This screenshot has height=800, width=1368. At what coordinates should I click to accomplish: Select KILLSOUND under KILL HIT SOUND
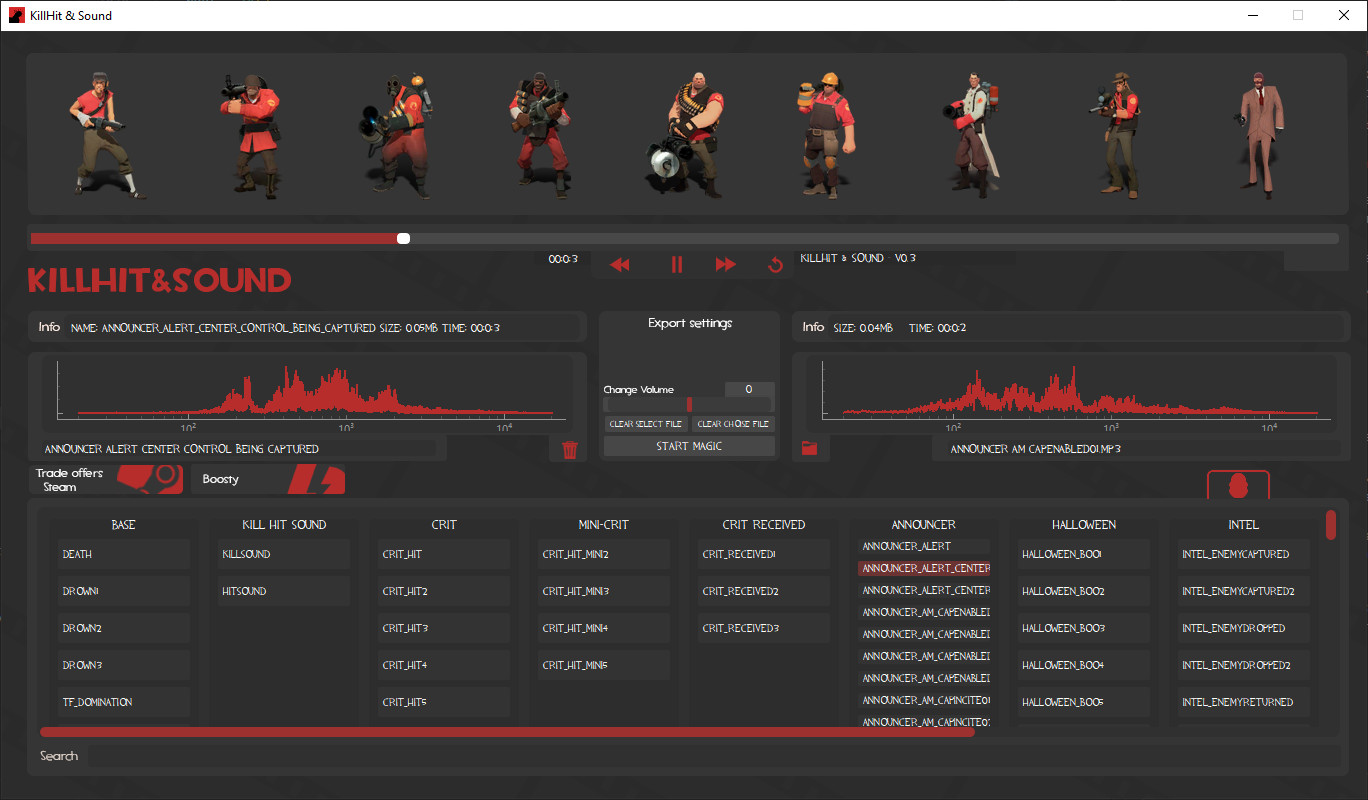[283, 553]
